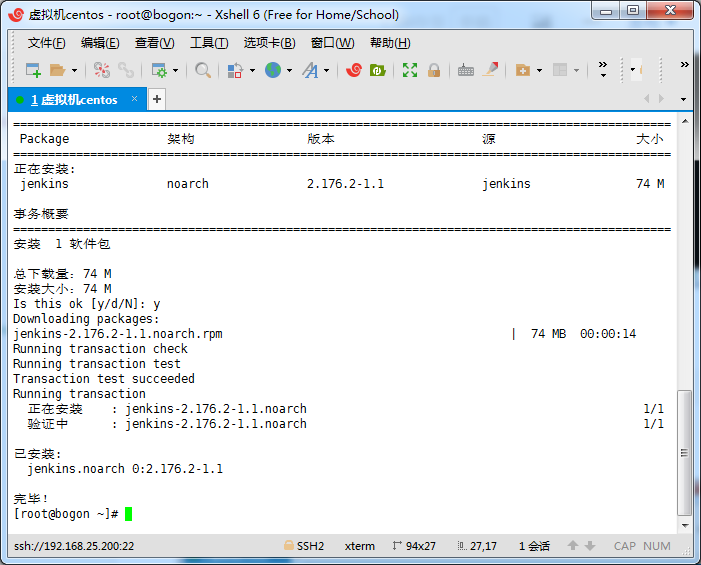Click the Disconnect icon
Screen dimensions: 701x565
(x=101, y=70)
